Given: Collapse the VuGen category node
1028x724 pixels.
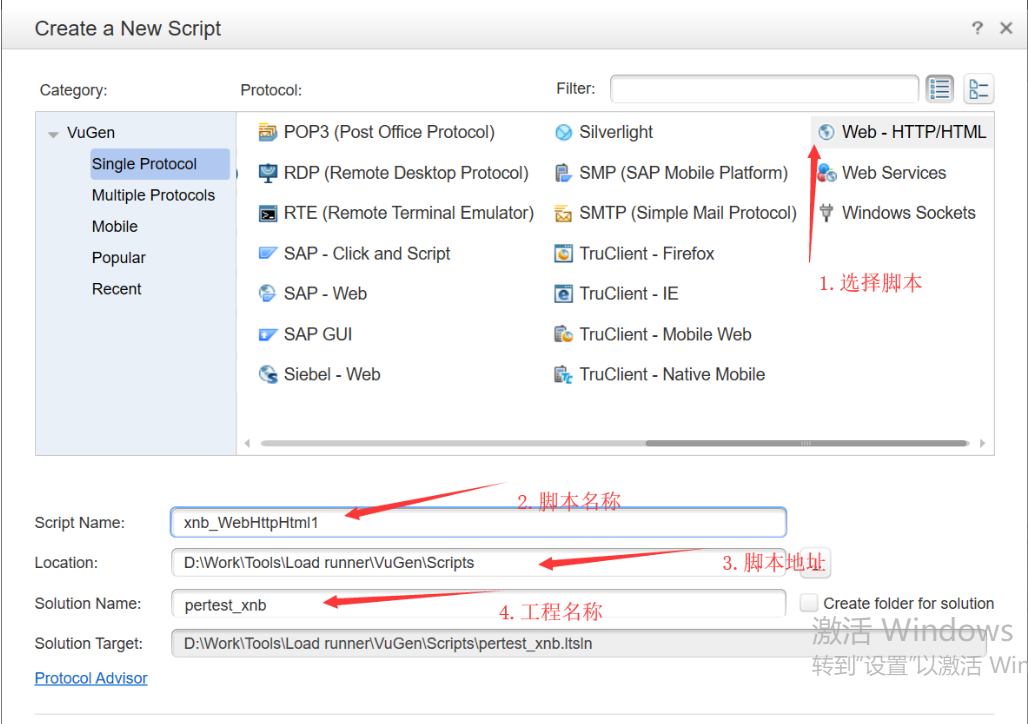Looking at the screenshot, I should 53,134.
